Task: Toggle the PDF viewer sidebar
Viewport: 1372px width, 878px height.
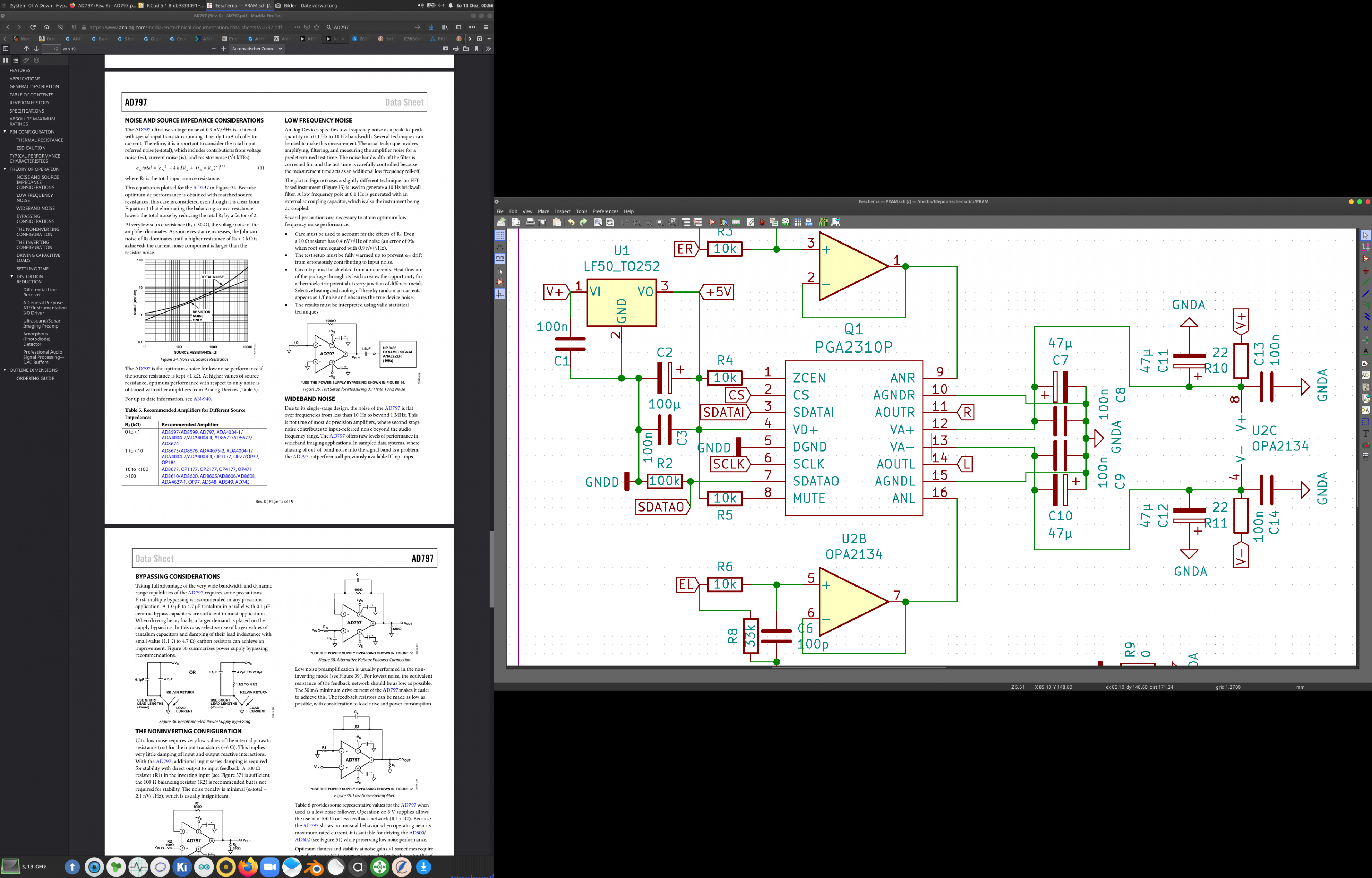Action: coord(6,49)
